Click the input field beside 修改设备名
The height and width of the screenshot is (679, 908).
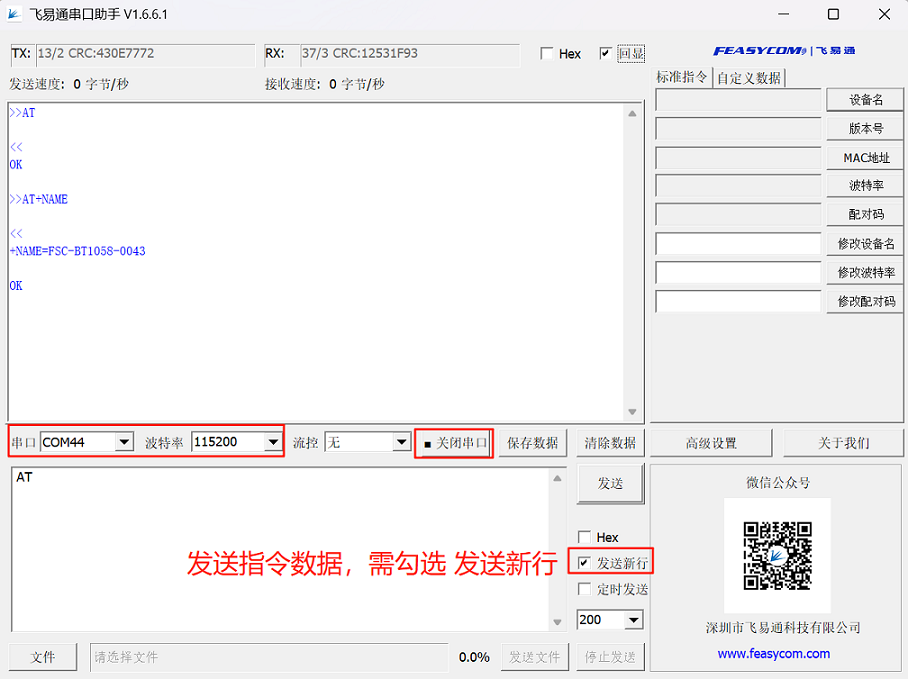[x=738, y=244]
